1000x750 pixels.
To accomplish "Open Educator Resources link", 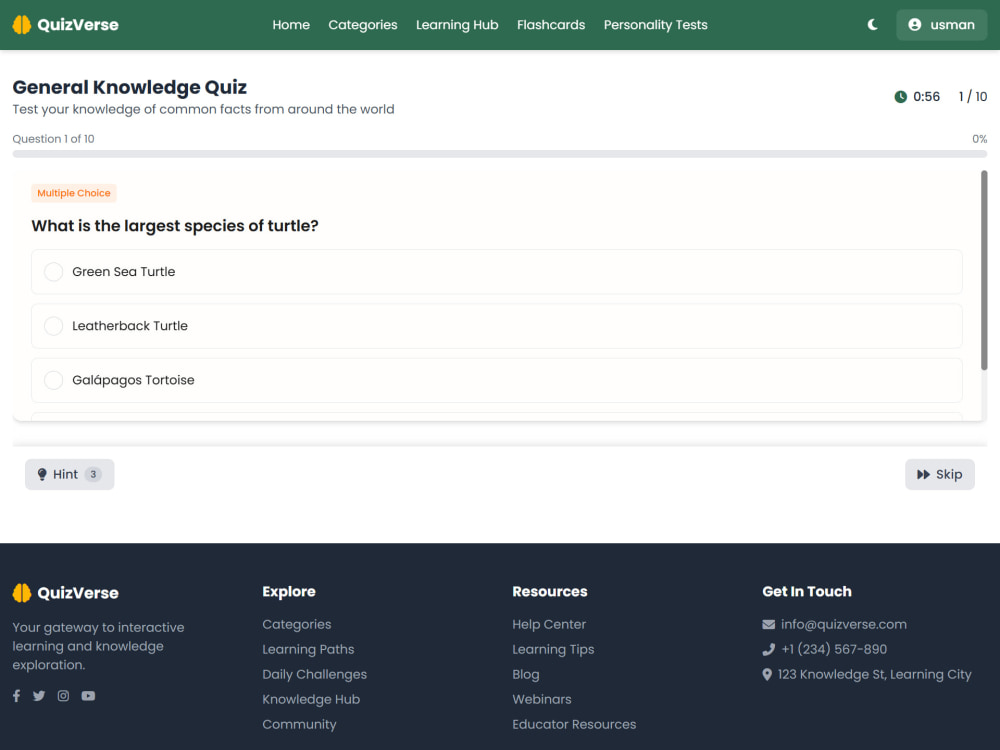I will point(574,724).
